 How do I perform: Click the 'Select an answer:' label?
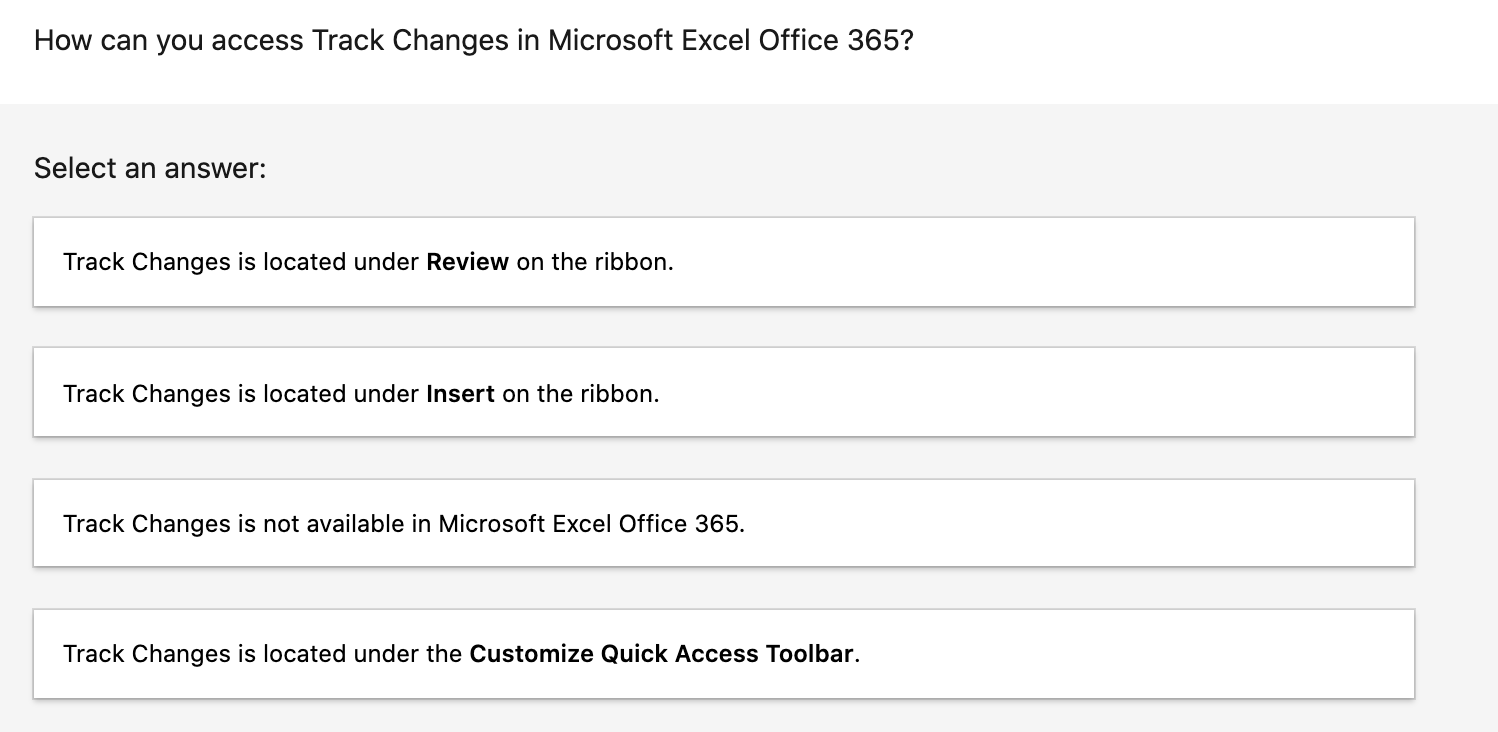[150, 168]
